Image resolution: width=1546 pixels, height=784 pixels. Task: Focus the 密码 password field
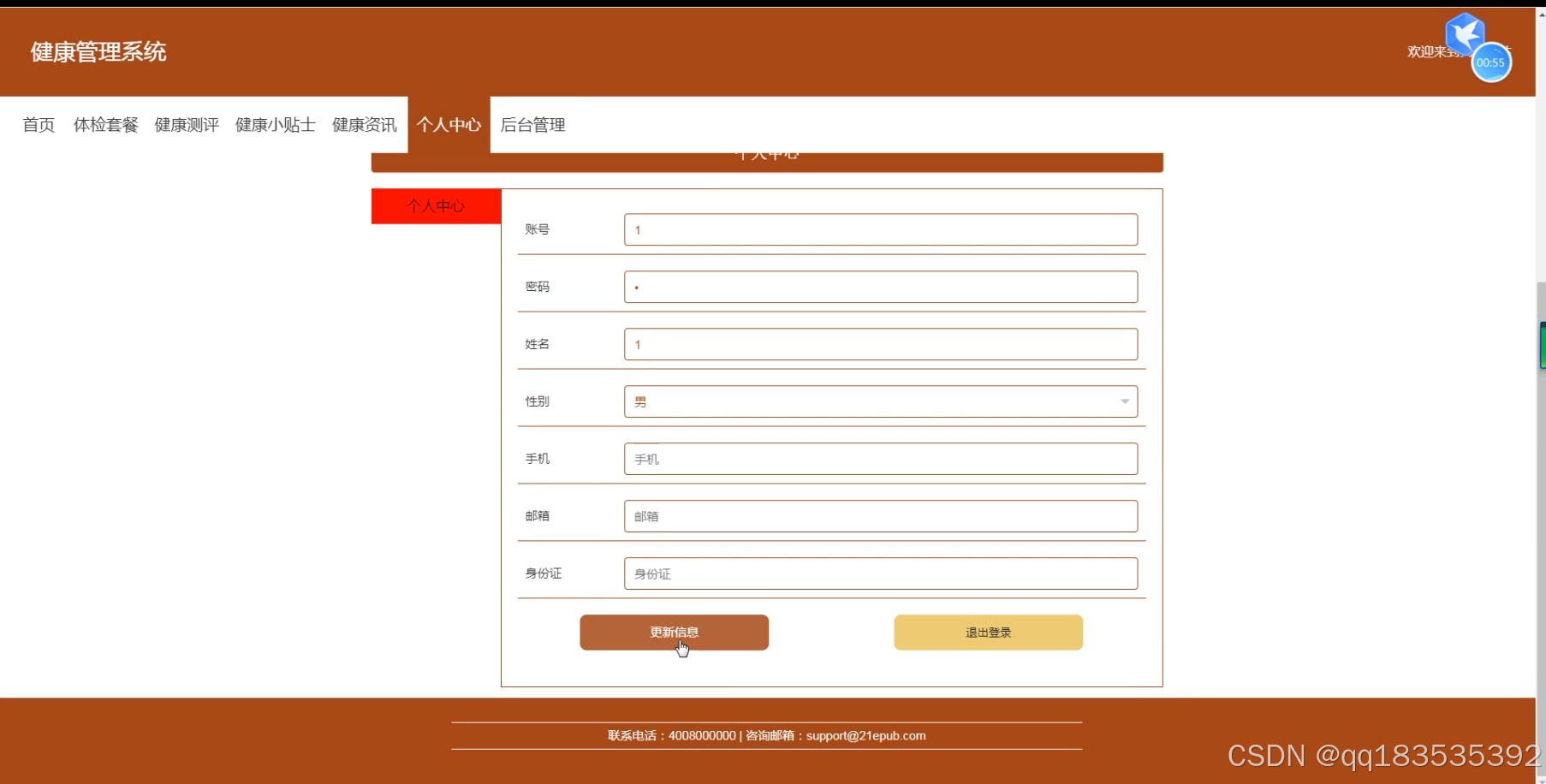[x=881, y=287]
